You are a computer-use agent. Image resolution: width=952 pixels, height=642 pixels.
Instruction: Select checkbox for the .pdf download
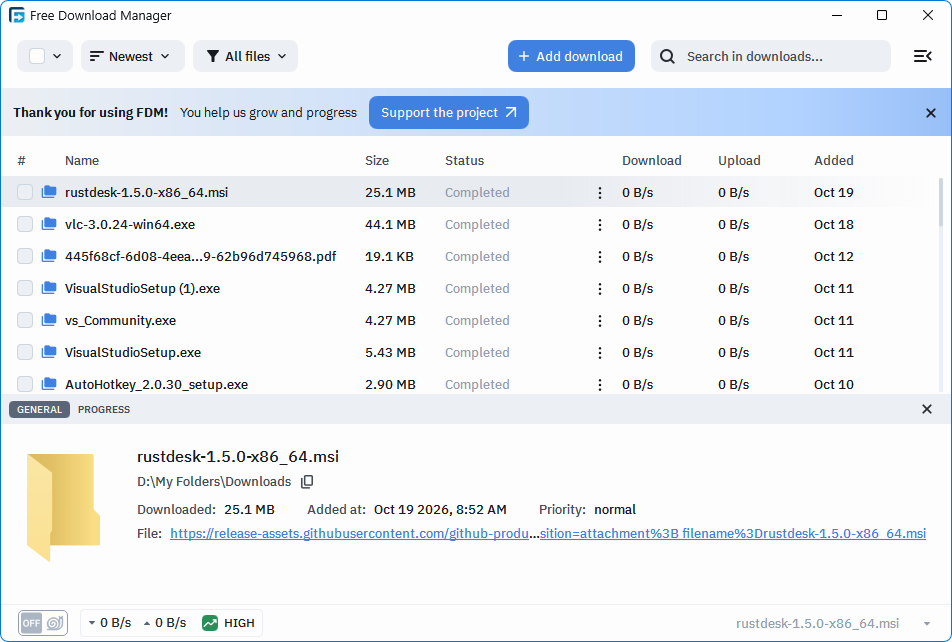(x=25, y=256)
